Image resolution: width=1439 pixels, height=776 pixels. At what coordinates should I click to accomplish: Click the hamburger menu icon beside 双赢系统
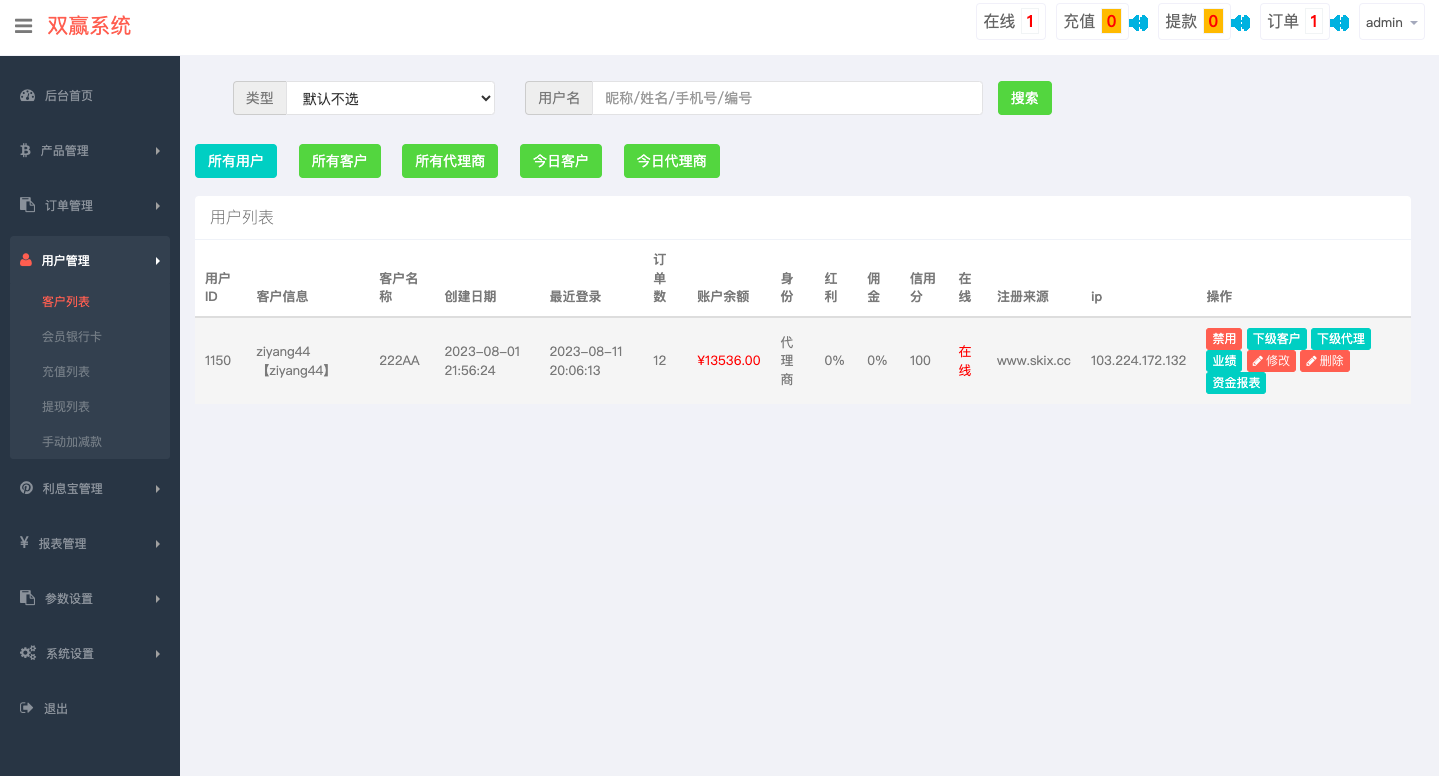24,26
